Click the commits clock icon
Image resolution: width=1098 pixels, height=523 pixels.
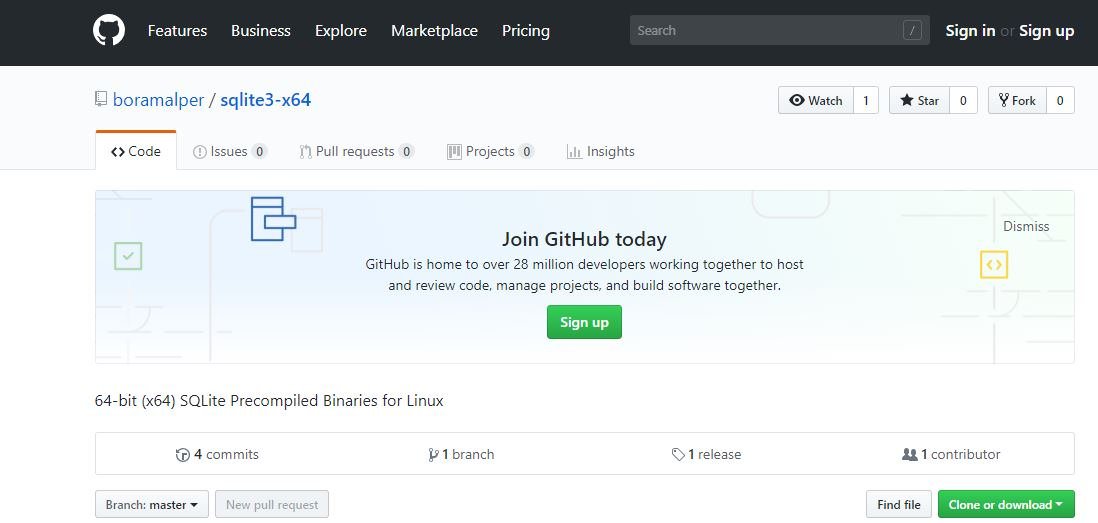pos(183,455)
